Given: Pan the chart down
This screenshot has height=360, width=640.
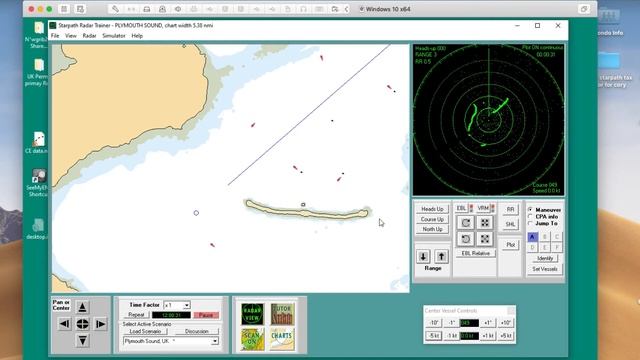Looking at the screenshot, I should click(x=82, y=340).
